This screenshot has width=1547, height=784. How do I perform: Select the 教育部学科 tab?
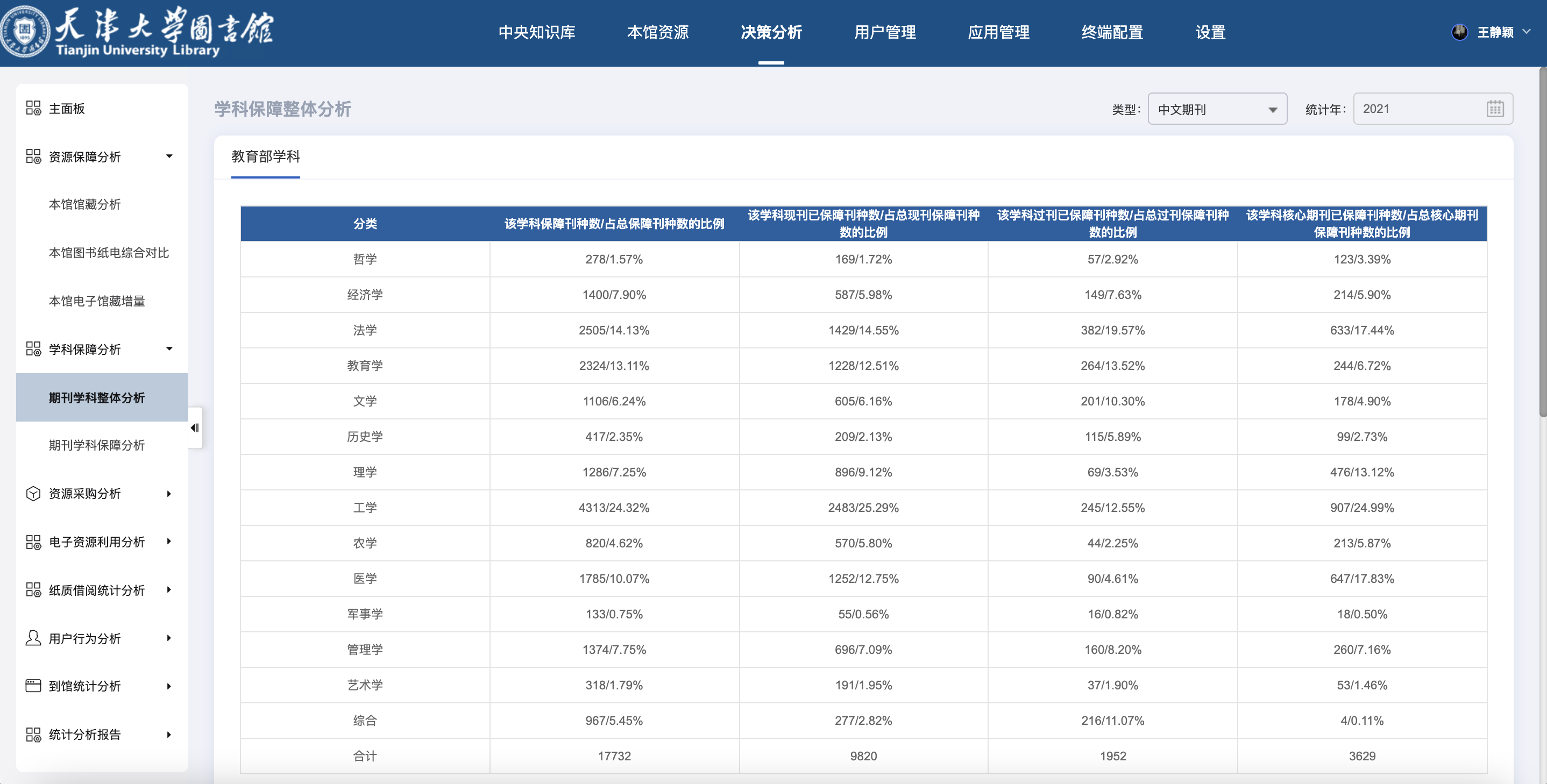265,156
